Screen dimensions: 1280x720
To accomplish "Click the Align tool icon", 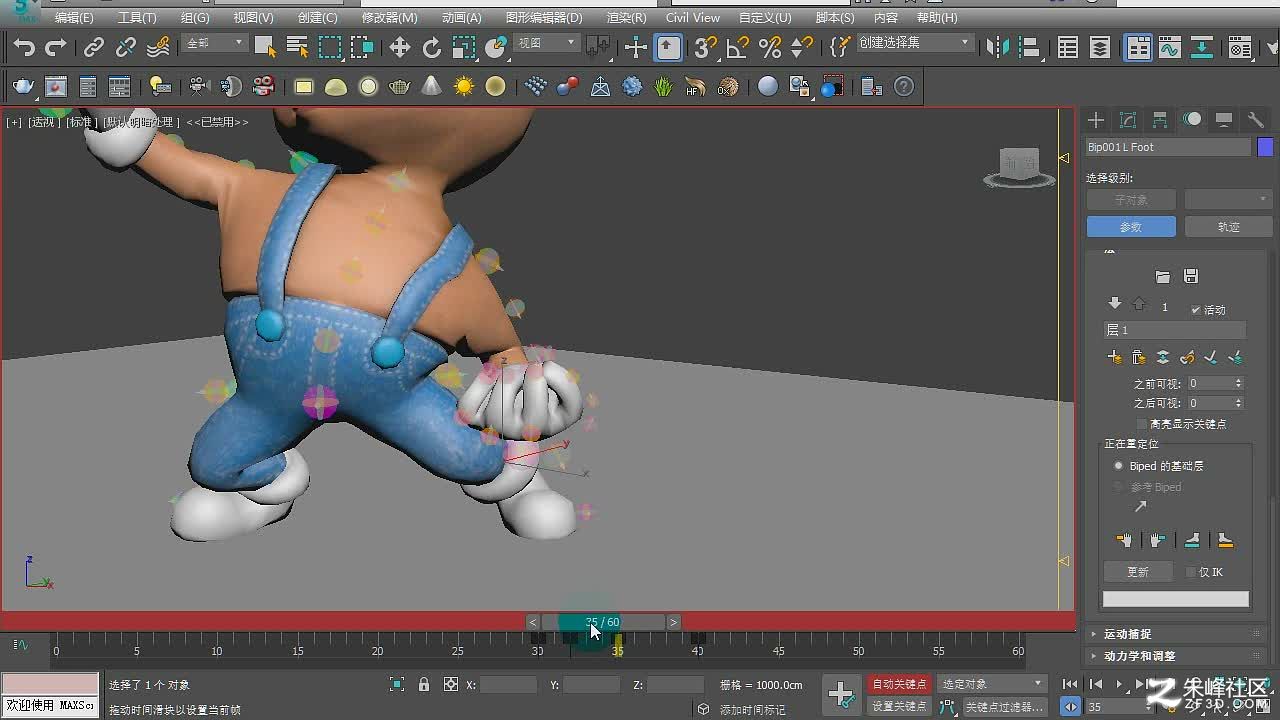I will click(1030, 47).
